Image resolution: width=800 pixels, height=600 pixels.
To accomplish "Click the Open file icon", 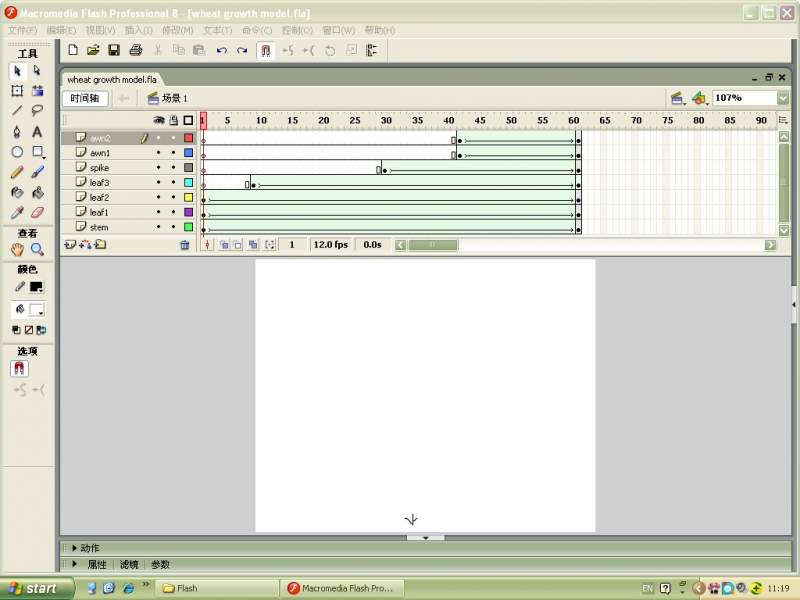I will pos(93,50).
